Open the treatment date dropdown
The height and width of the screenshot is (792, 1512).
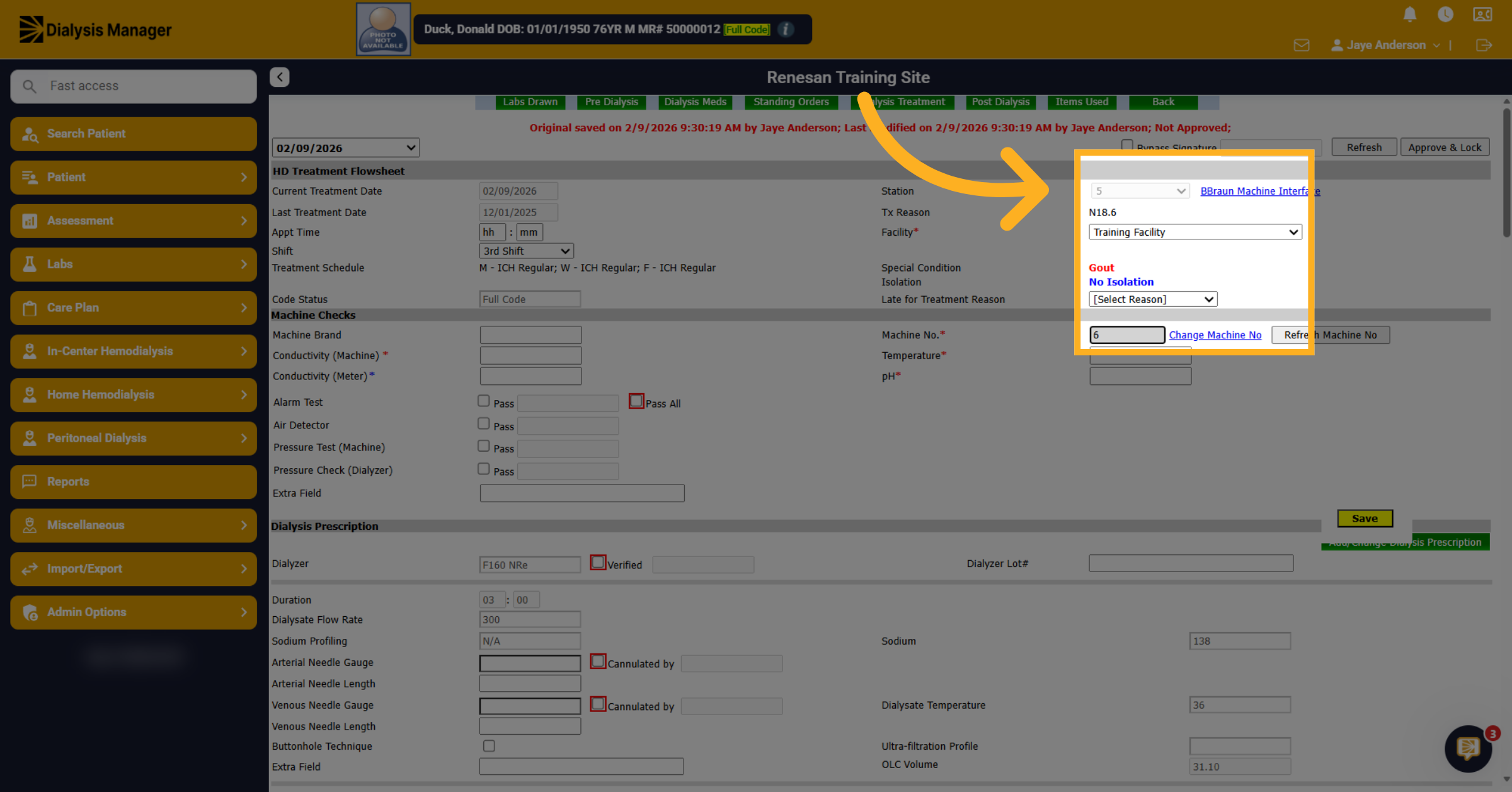pos(346,148)
